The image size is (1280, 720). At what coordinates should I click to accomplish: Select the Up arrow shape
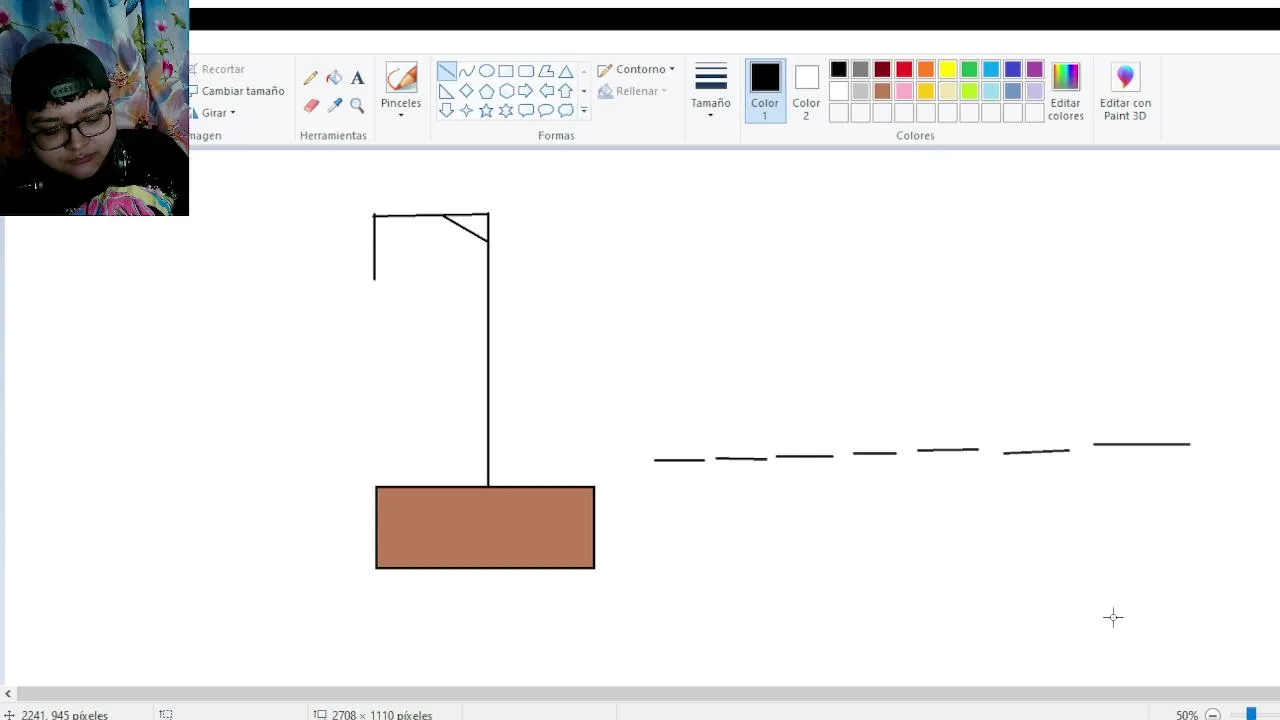566,91
